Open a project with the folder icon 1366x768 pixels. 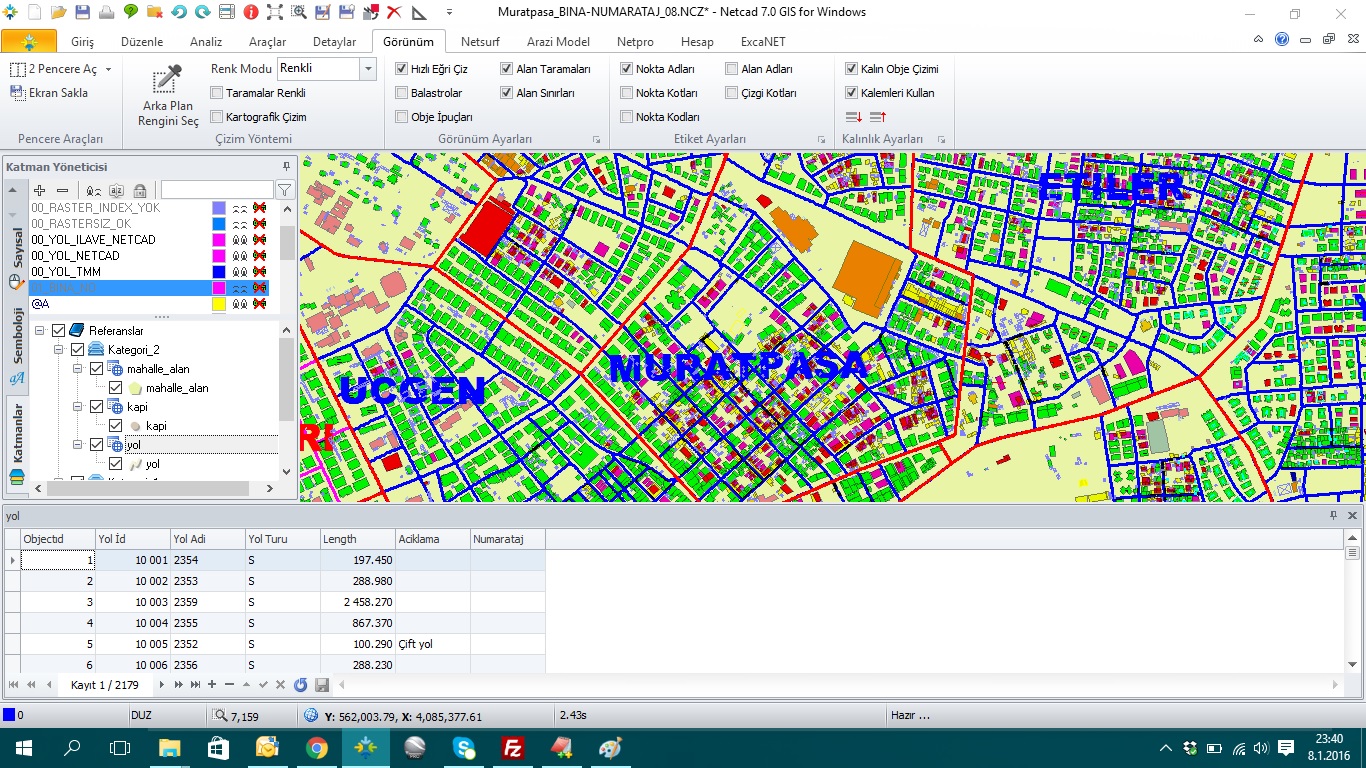tap(59, 13)
